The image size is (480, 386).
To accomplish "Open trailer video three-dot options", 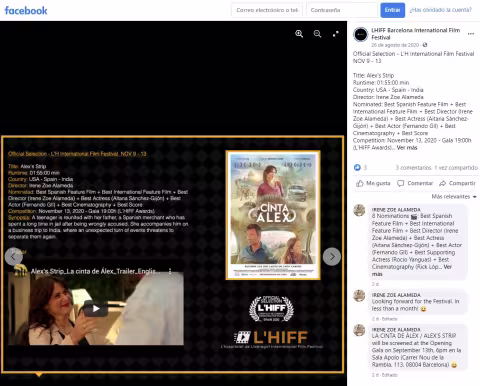I will point(170,271).
